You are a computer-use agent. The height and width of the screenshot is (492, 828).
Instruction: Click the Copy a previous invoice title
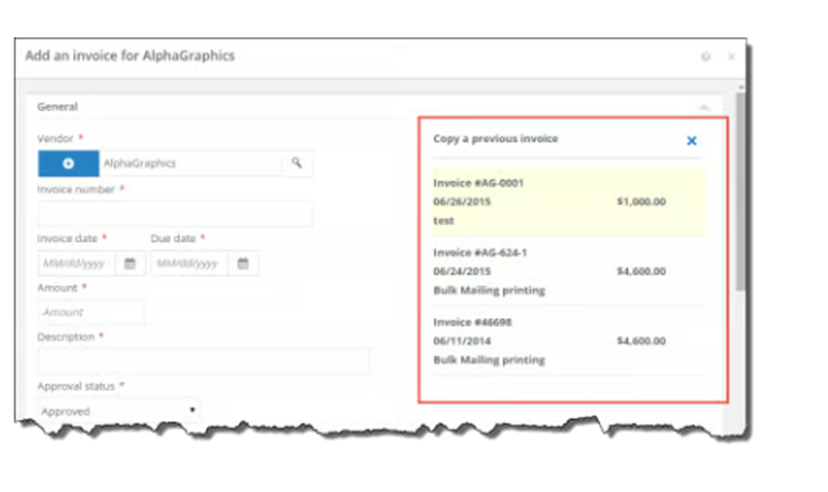coord(495,138)
